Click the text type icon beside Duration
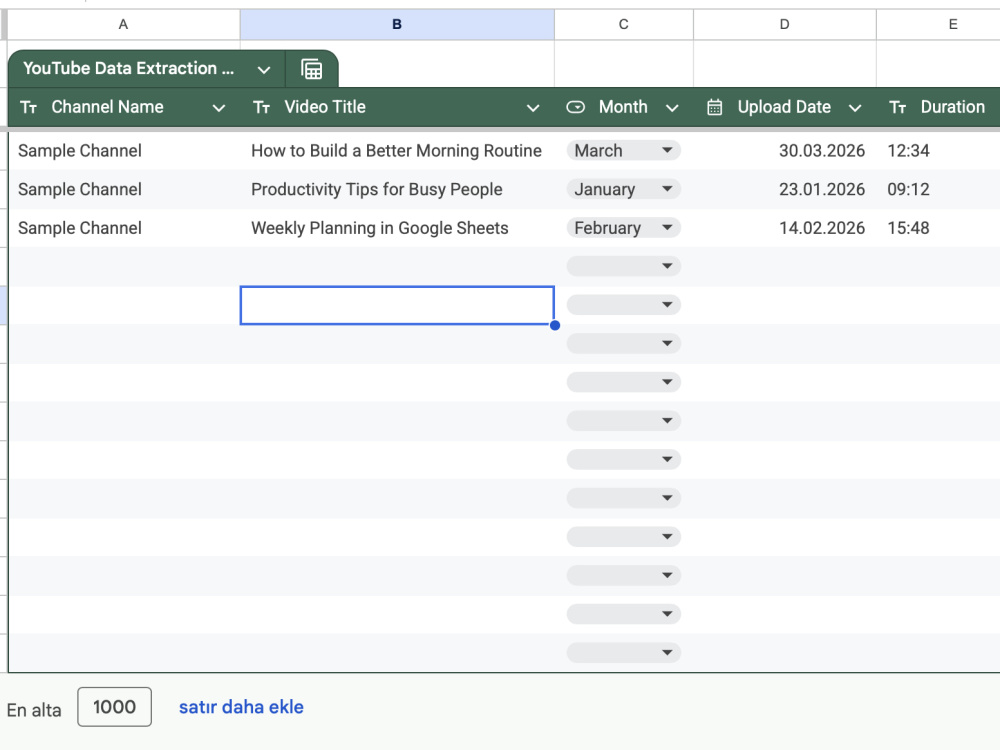The height and width of the screenshot is (750, 1000). tap(897, 107)
